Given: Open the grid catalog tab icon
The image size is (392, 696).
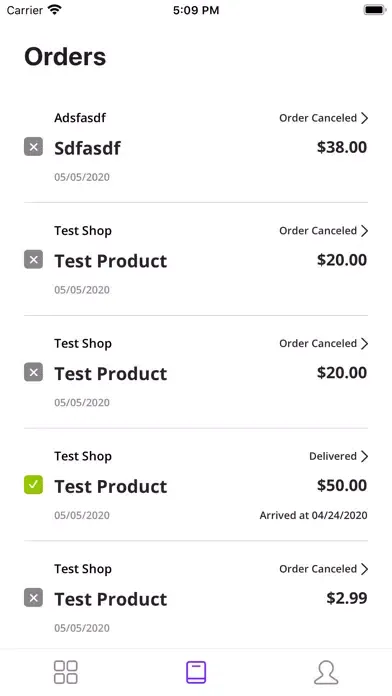Looking at the screenshot, I should coord(66,672).
